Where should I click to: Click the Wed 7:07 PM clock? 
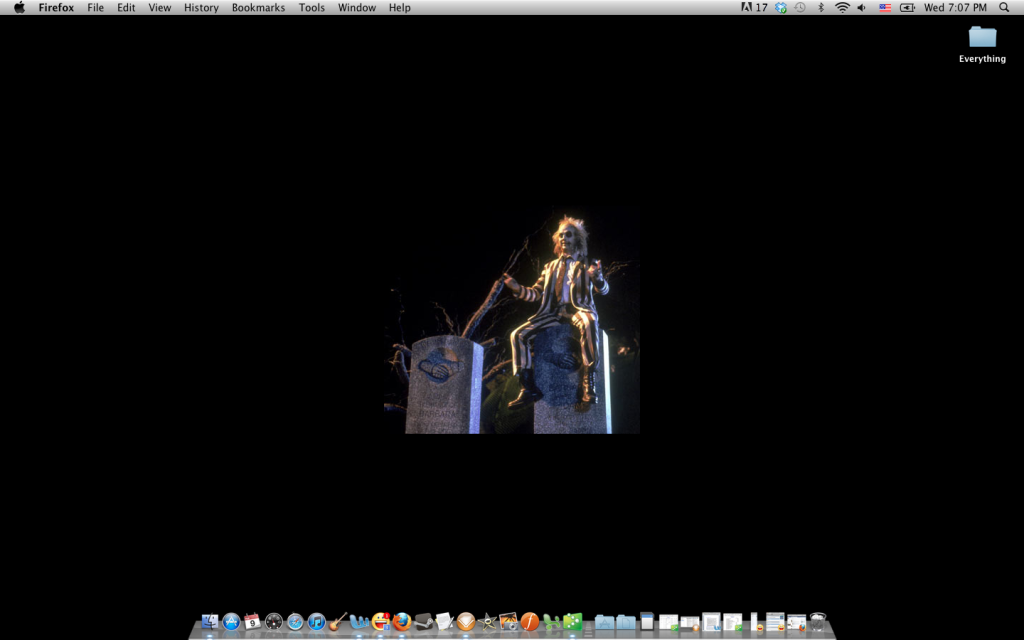(x=955, y=7)
